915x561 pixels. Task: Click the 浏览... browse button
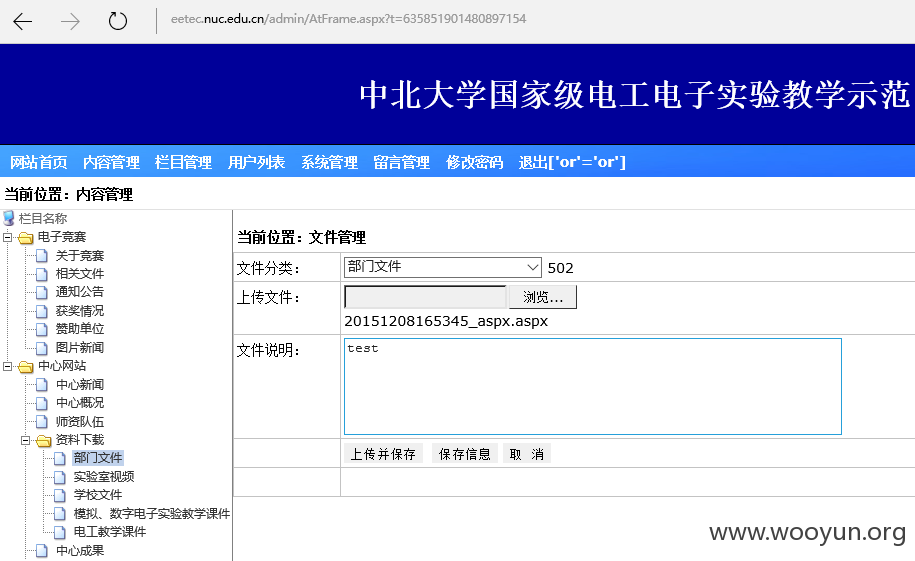coord(543,297)
